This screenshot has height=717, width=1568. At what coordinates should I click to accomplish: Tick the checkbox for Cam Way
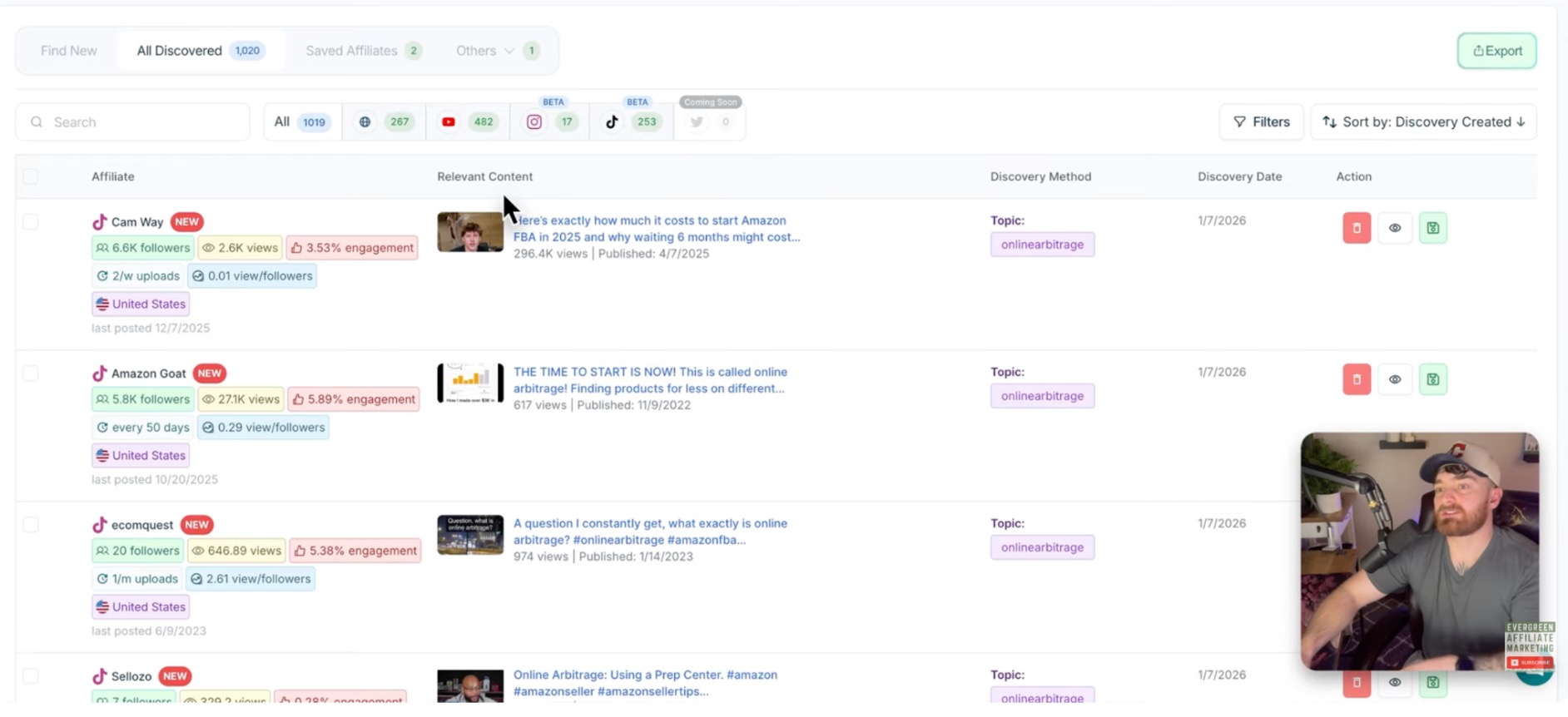31,222
